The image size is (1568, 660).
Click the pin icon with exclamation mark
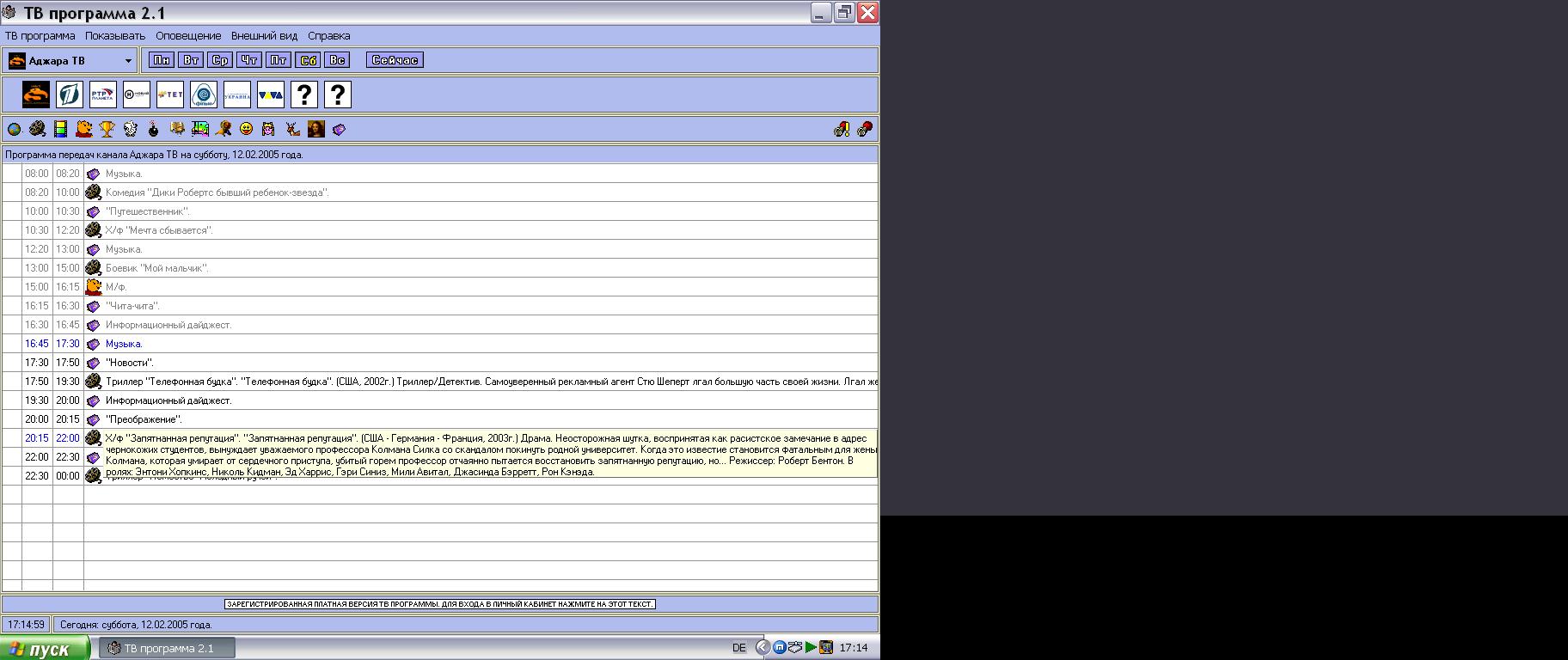point(842,129)
